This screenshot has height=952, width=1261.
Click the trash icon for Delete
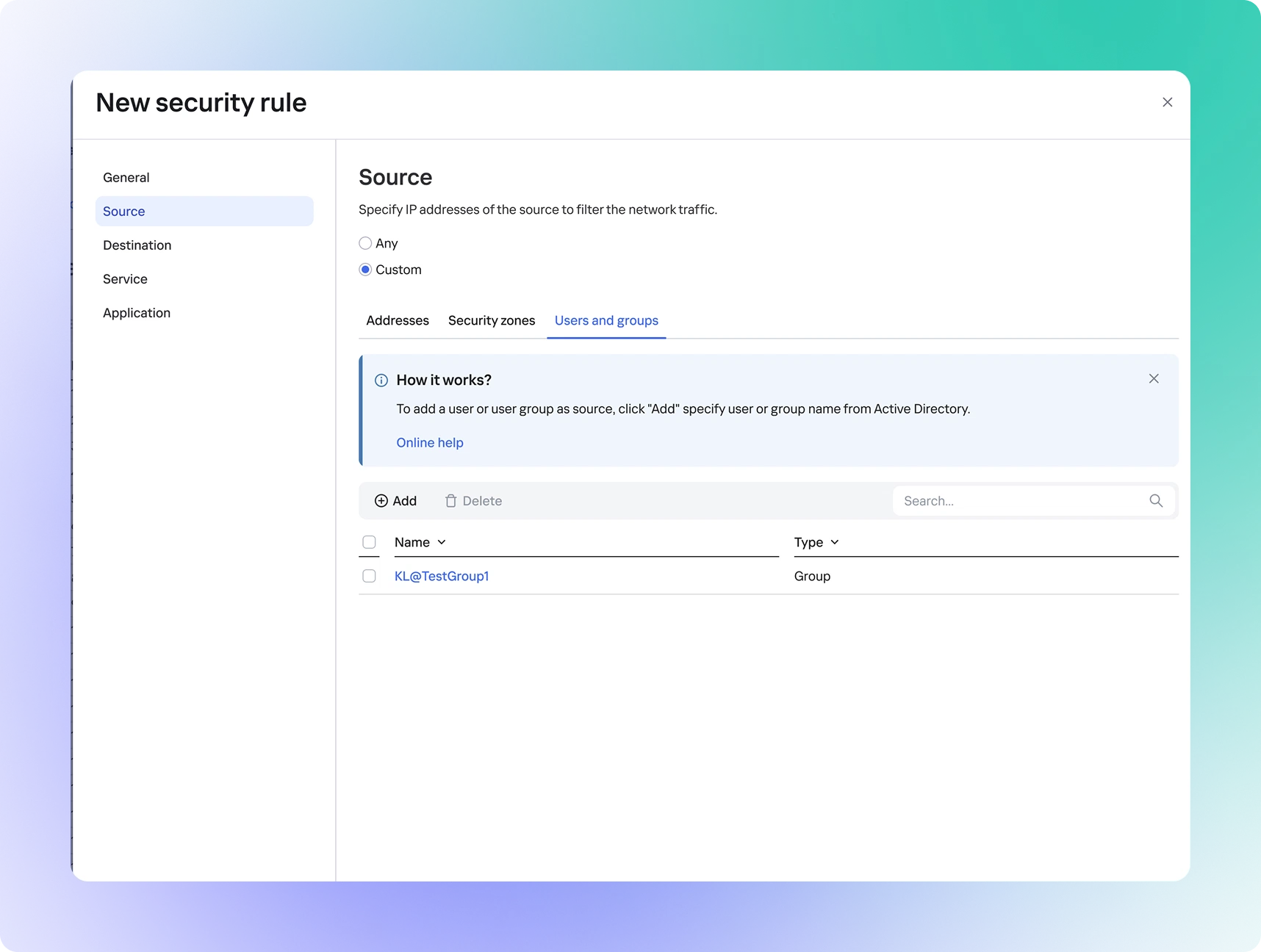pyautogui.click(x=450, y=501)
